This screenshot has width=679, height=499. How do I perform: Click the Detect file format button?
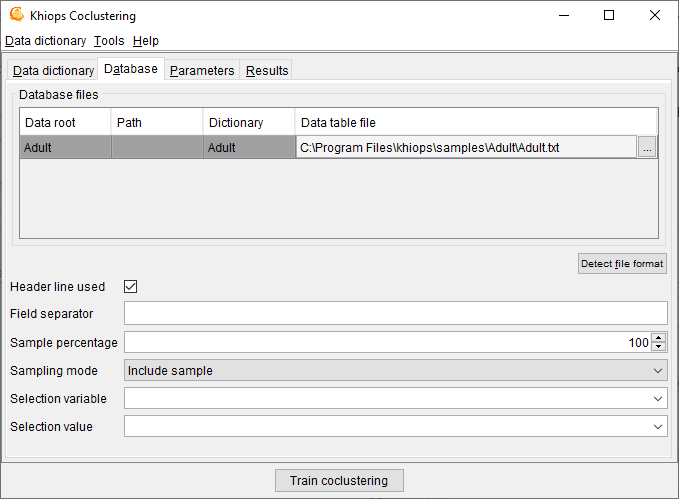622,264
